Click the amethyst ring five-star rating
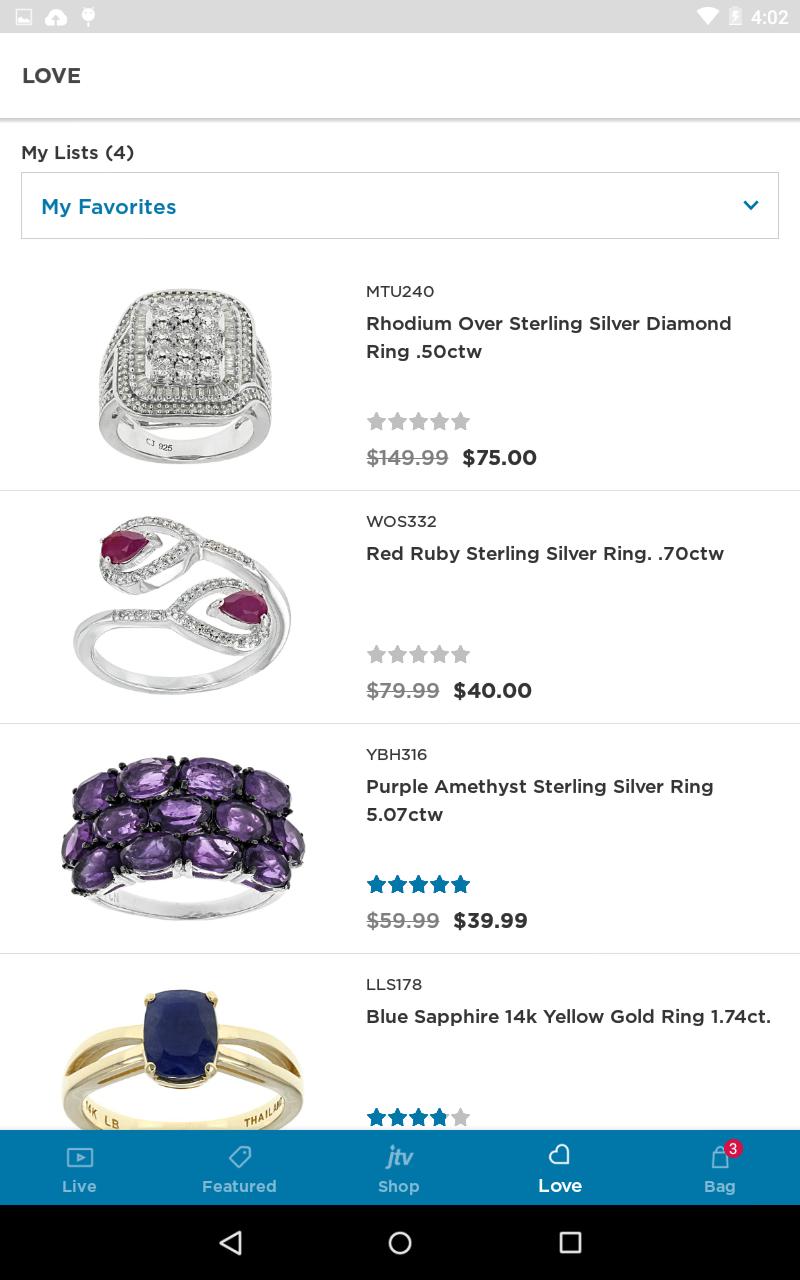Screen dimensions: 800x1280 (x=418, y=884)
